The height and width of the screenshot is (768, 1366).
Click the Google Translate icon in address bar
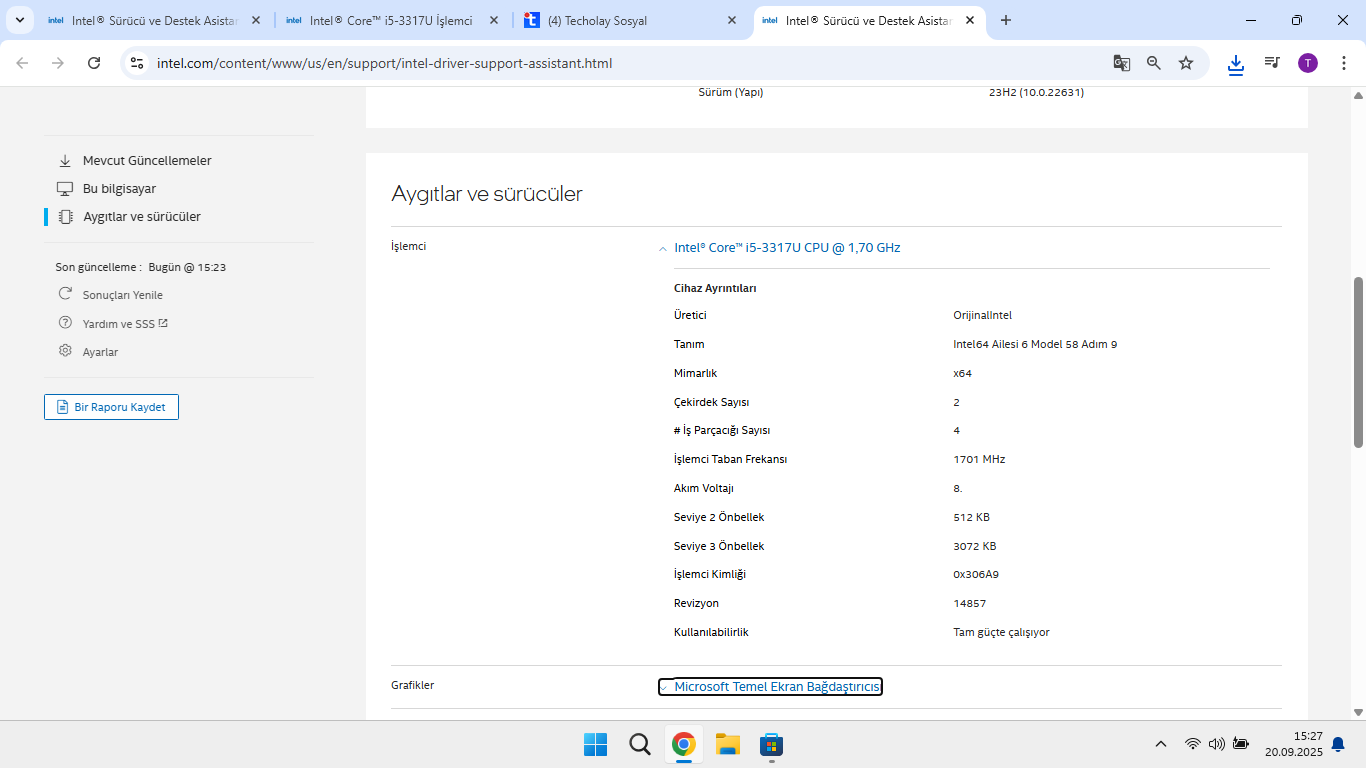1122,63
